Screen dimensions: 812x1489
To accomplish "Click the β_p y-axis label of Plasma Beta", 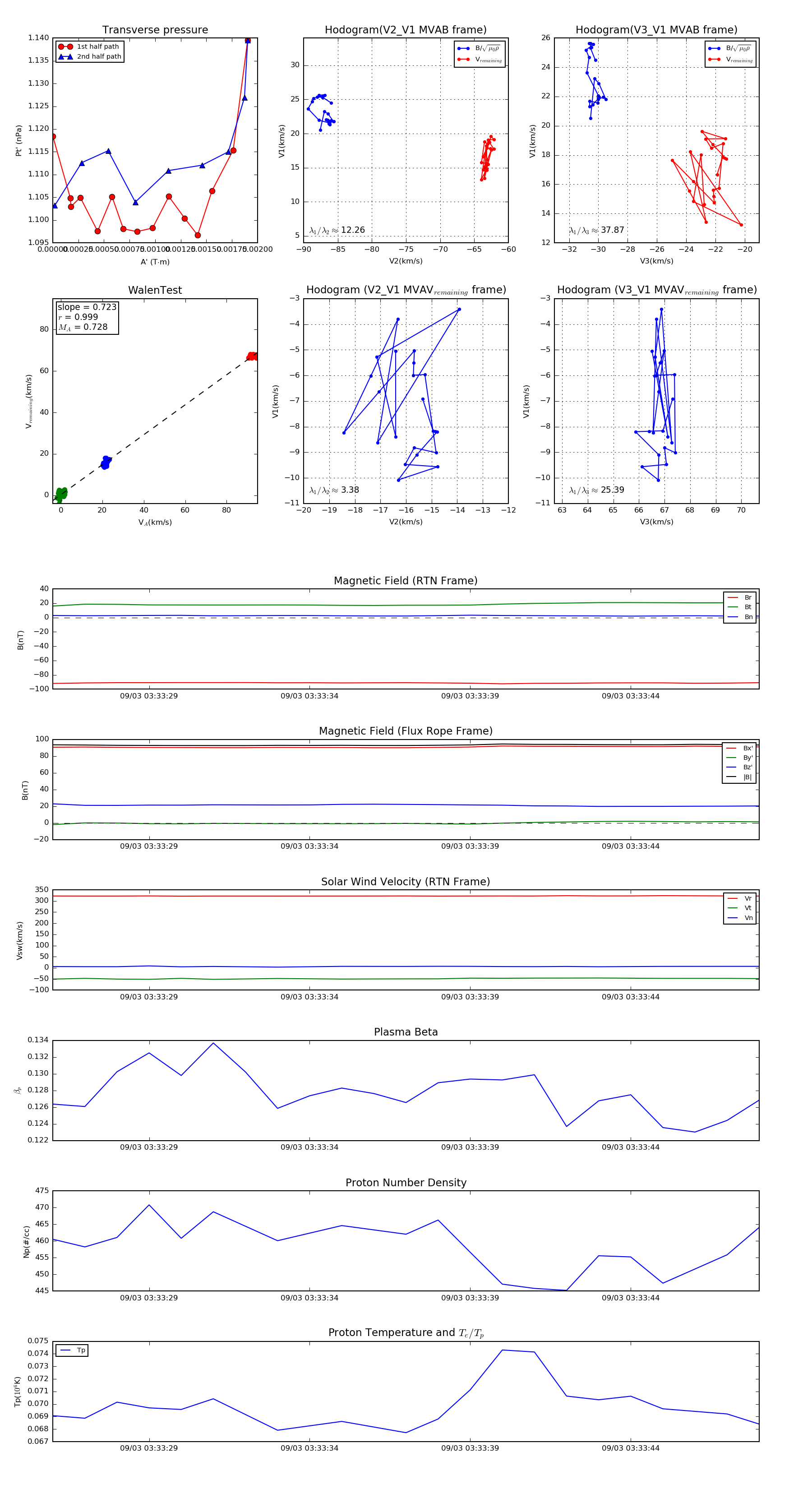I will [18, 1090].
